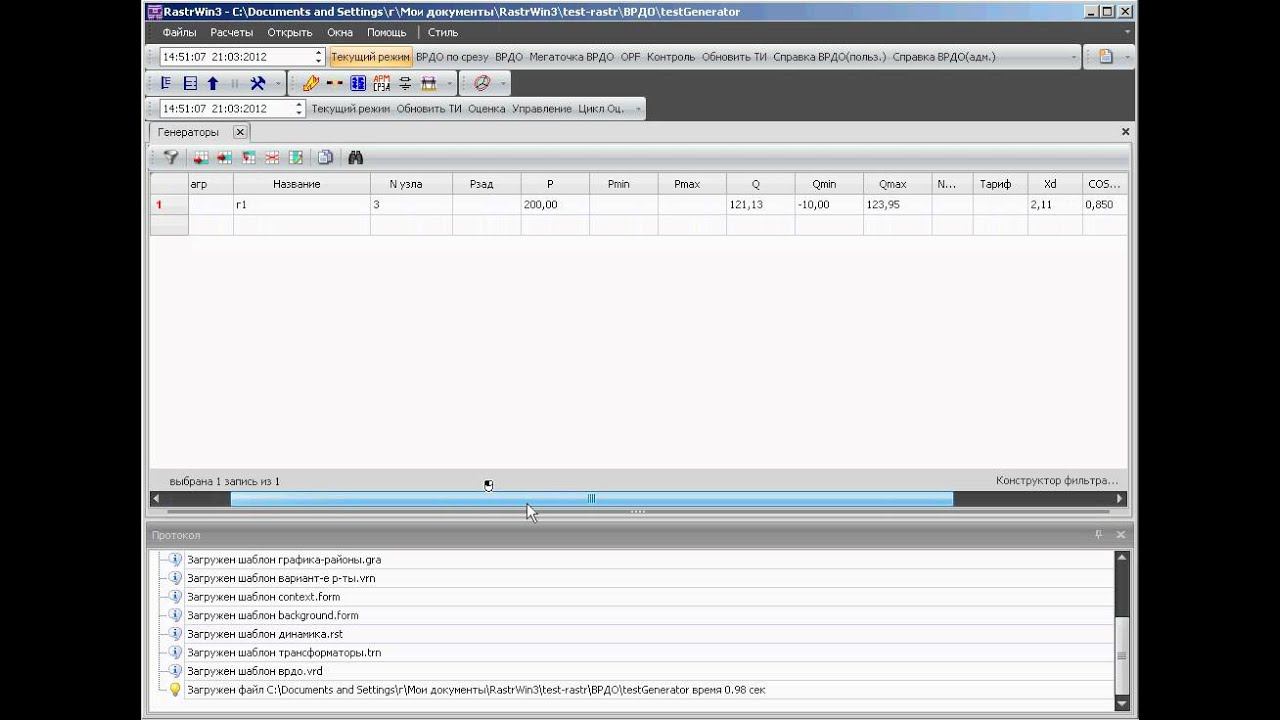Expand dropdown arrow next to tools icon
The height and width of the screenshot is (720, 1280).
[277, 84]
